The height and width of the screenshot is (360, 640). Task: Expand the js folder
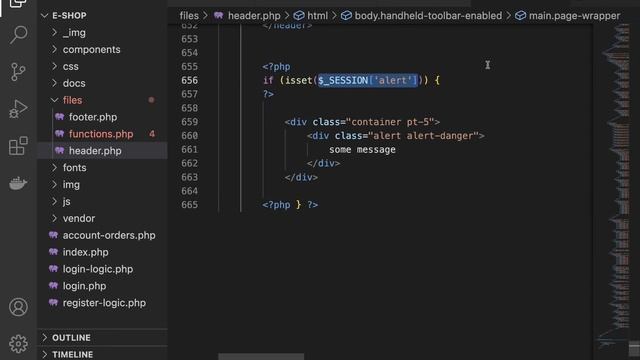click(54, 201)
